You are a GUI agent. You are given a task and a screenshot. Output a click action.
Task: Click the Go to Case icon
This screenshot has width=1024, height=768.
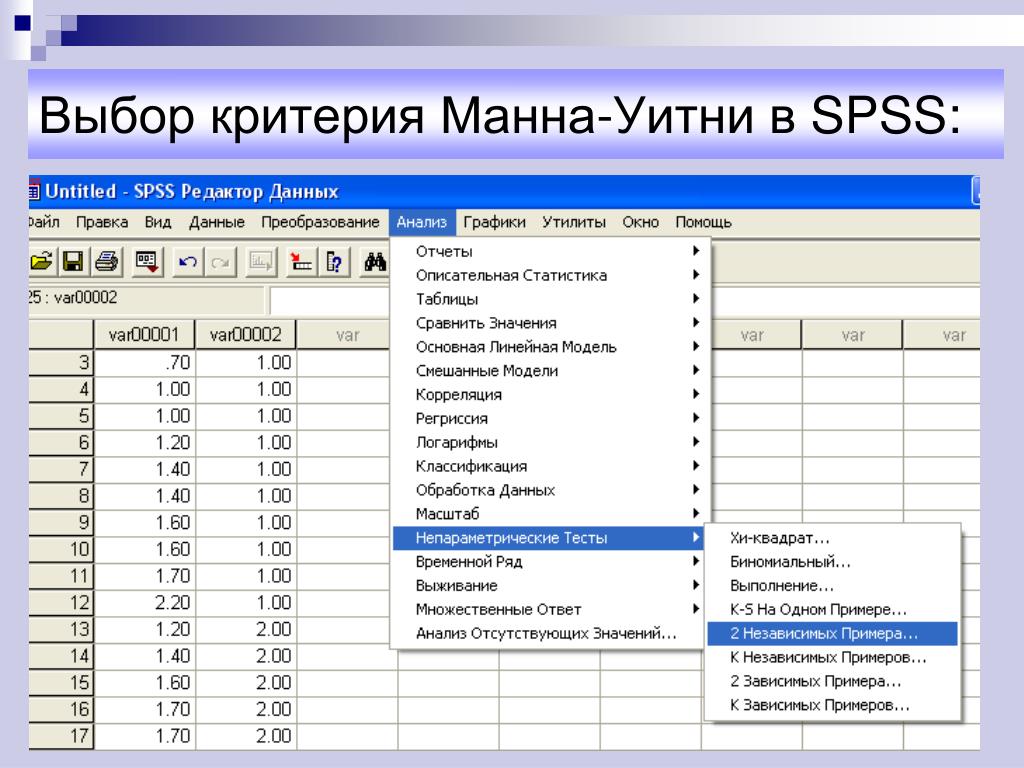pyautogui.click(x=301, y=262)
